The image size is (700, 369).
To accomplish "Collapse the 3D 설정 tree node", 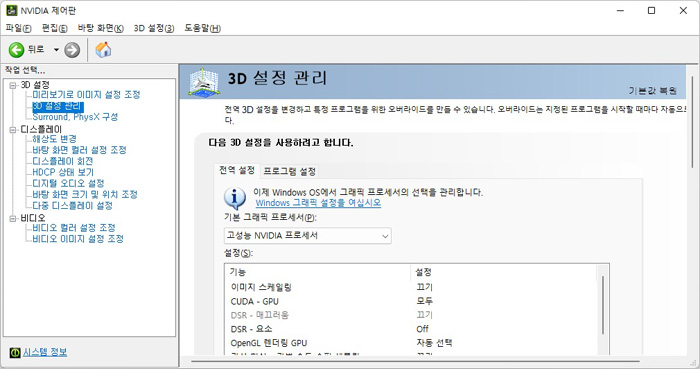I will tap(13, 85).
